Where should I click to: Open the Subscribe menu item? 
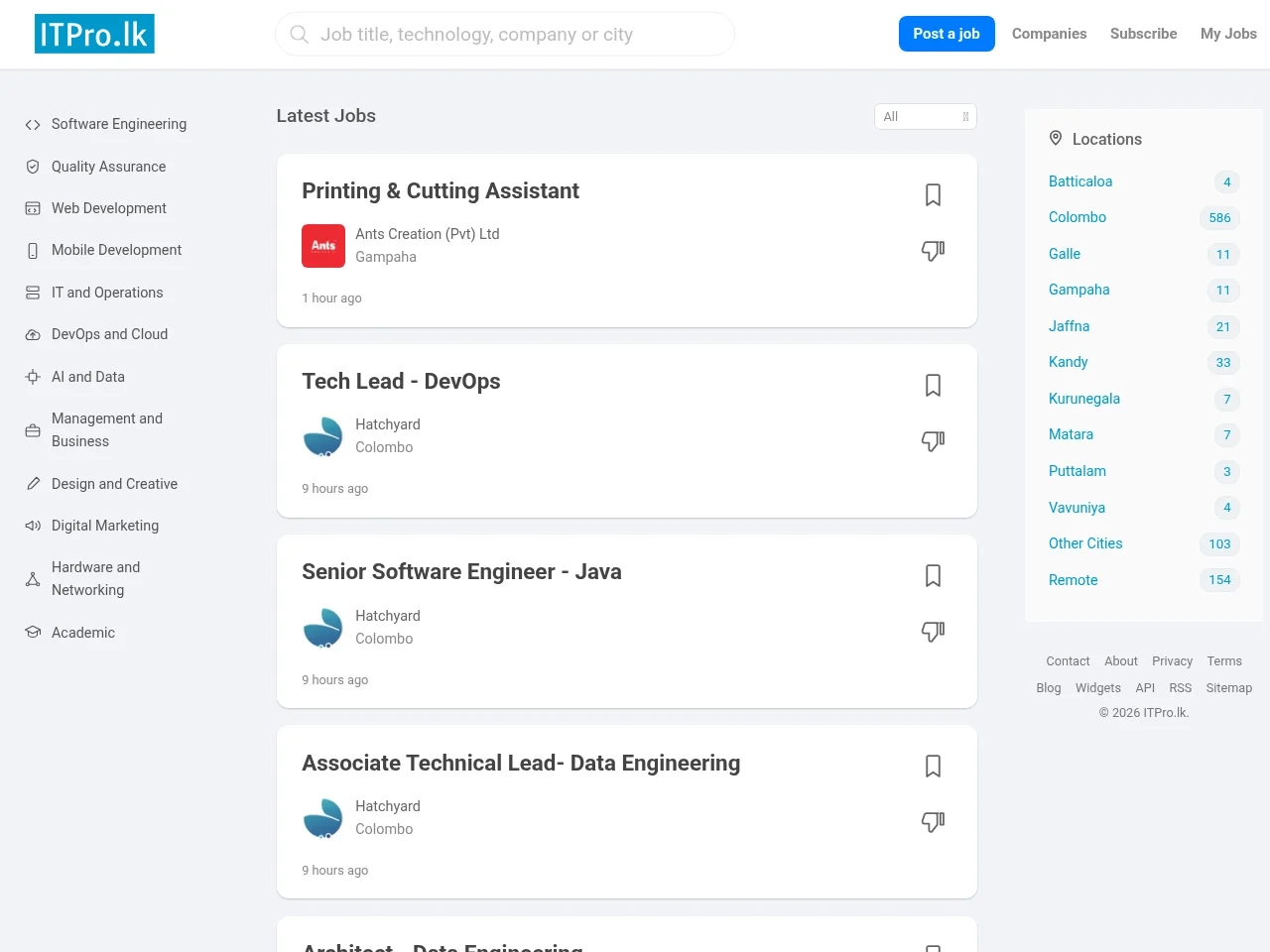point(1143,34)
